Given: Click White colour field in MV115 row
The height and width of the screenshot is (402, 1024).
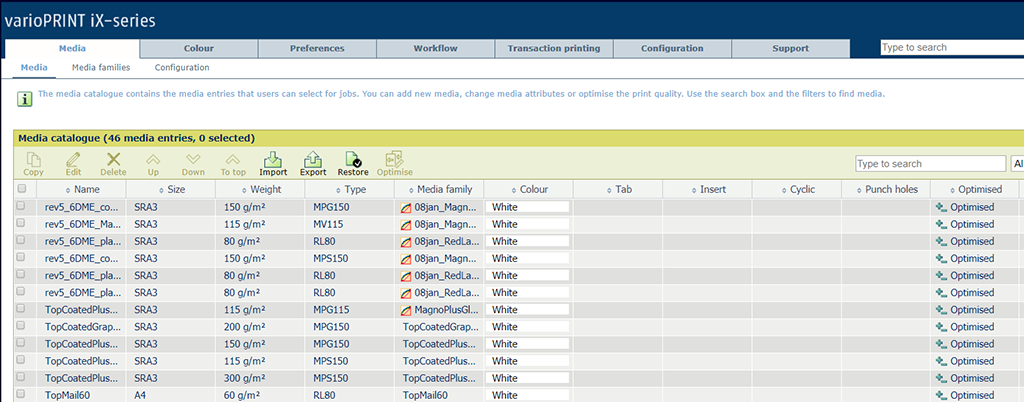Looking at the screenshot, I should tap(527, 224).
